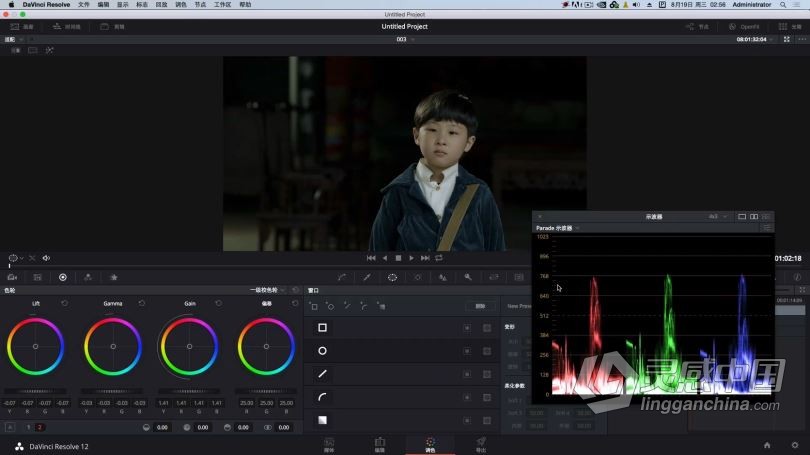This screenshot has width=810, height=455.
Task: Open the Qualifier eyedropper palette
Action: click(x=367, y=277)
